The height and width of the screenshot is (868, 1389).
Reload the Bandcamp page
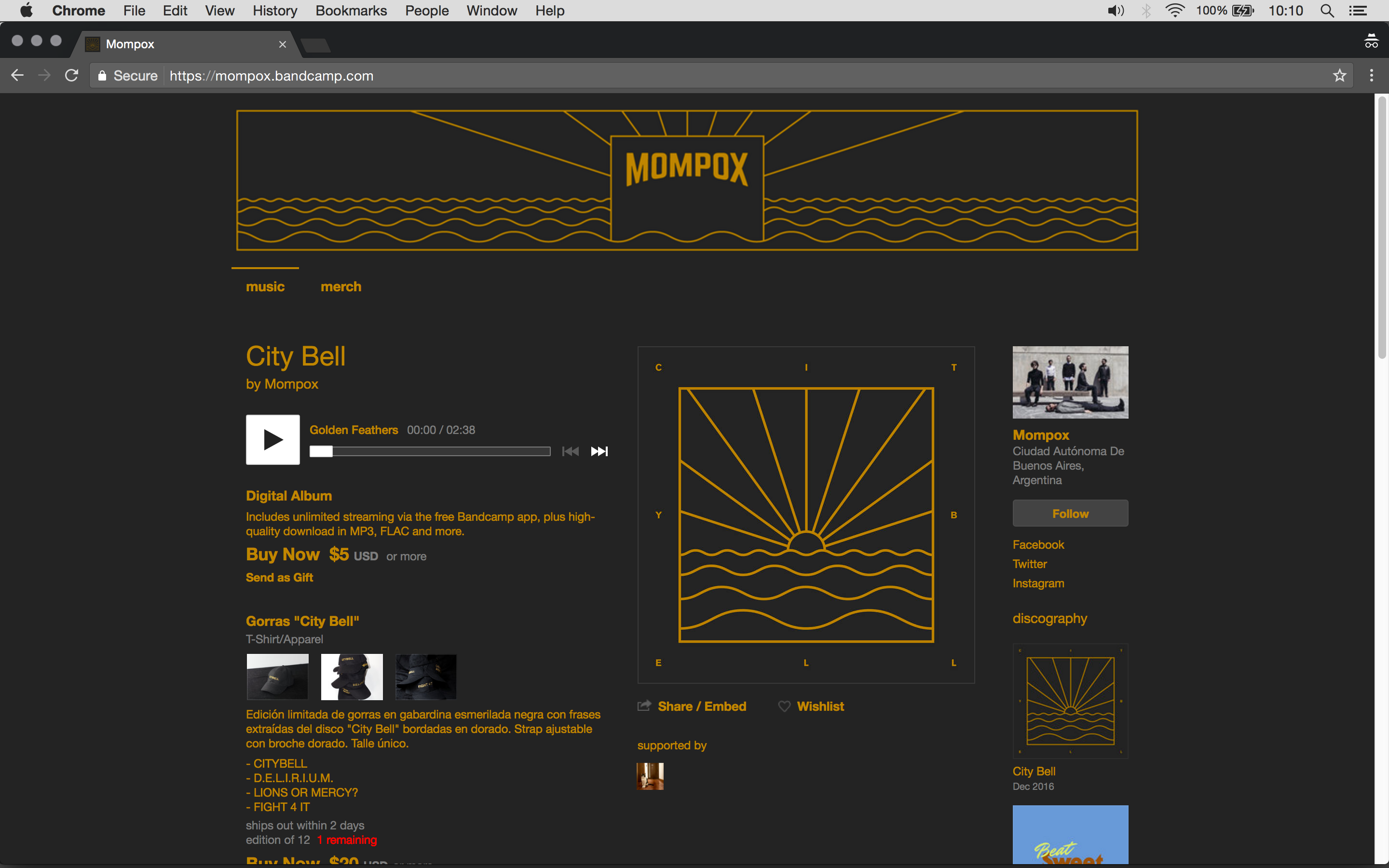[72, 76]
